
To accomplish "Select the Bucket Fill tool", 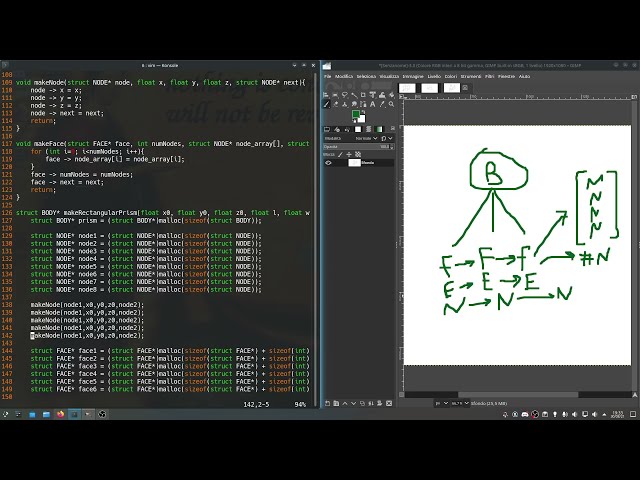I will (392, 95).
